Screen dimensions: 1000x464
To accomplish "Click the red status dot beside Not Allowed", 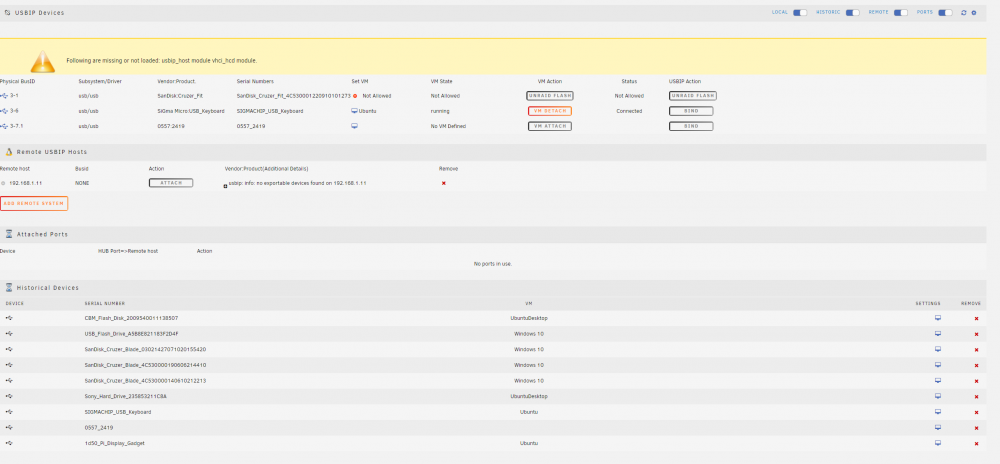I will [355, 96].
